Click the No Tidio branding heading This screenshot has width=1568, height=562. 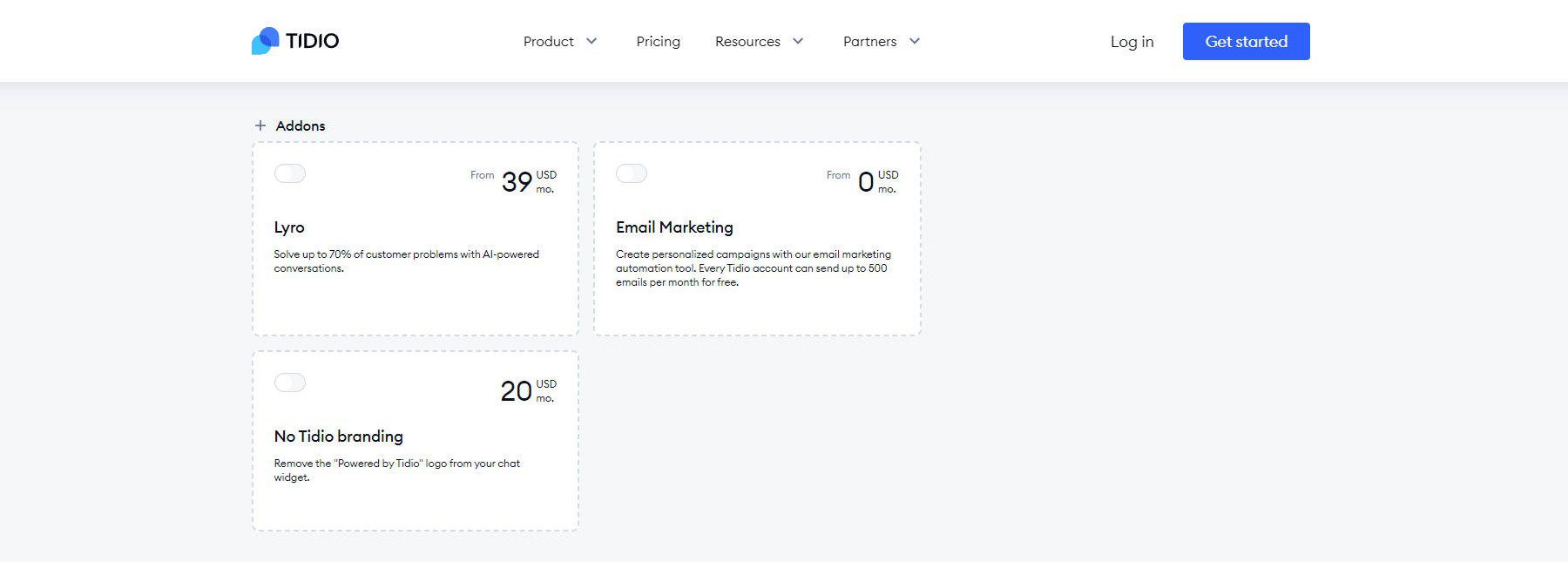[338, 437]
